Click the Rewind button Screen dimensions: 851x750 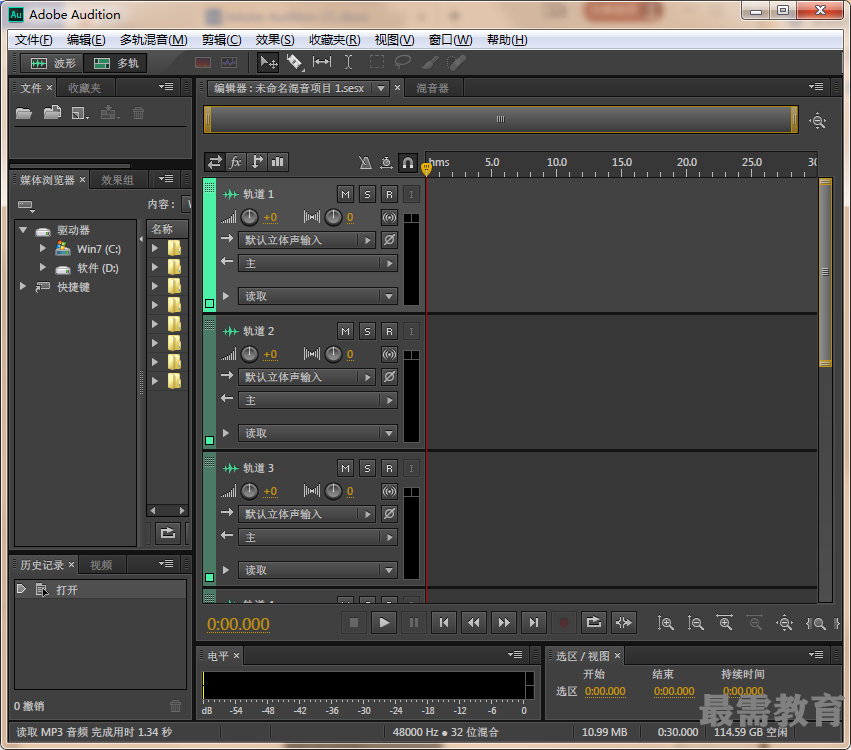(x=474, y=622)
